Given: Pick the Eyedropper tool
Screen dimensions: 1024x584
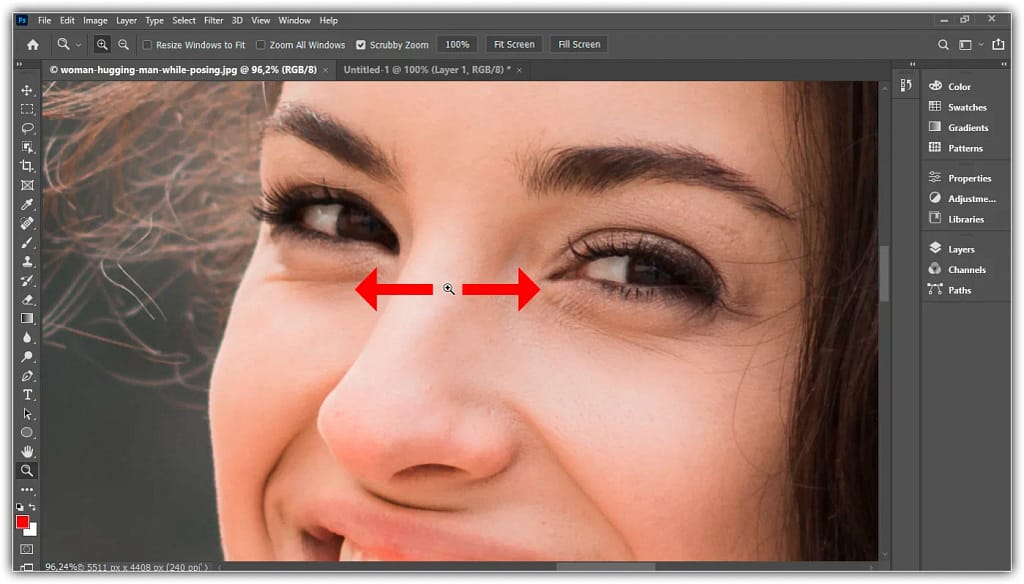Looking at the screenshot, I should (x=27, y=204).
